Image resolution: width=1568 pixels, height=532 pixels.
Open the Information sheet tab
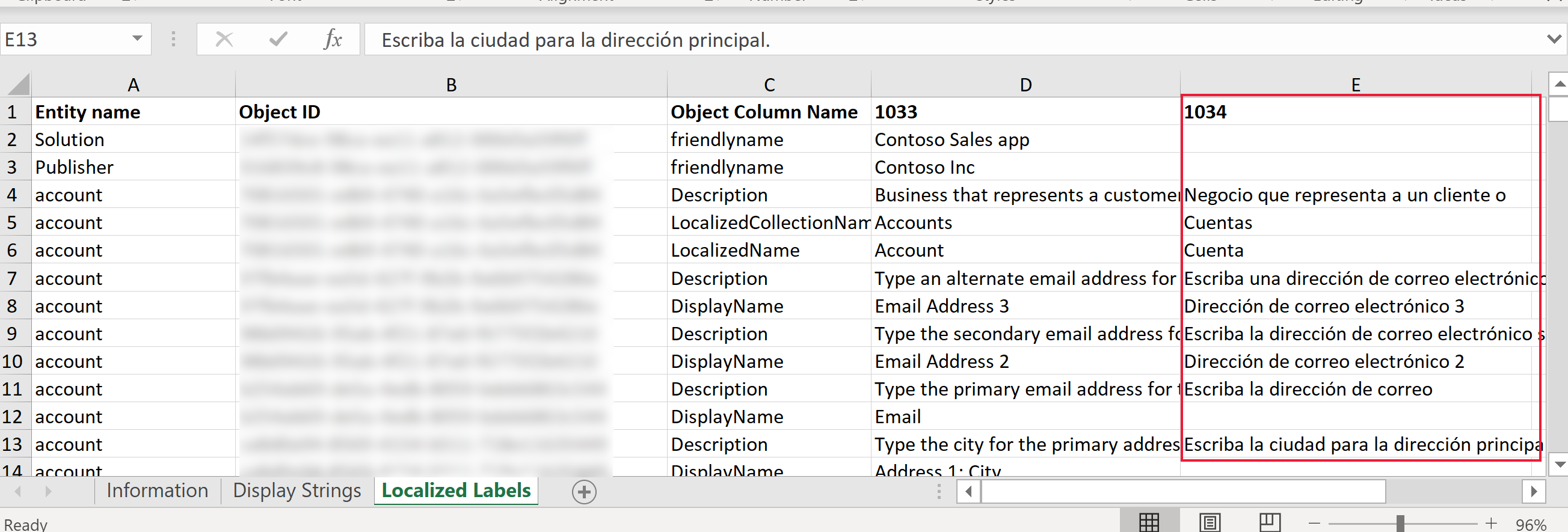(x=157, y=491)
